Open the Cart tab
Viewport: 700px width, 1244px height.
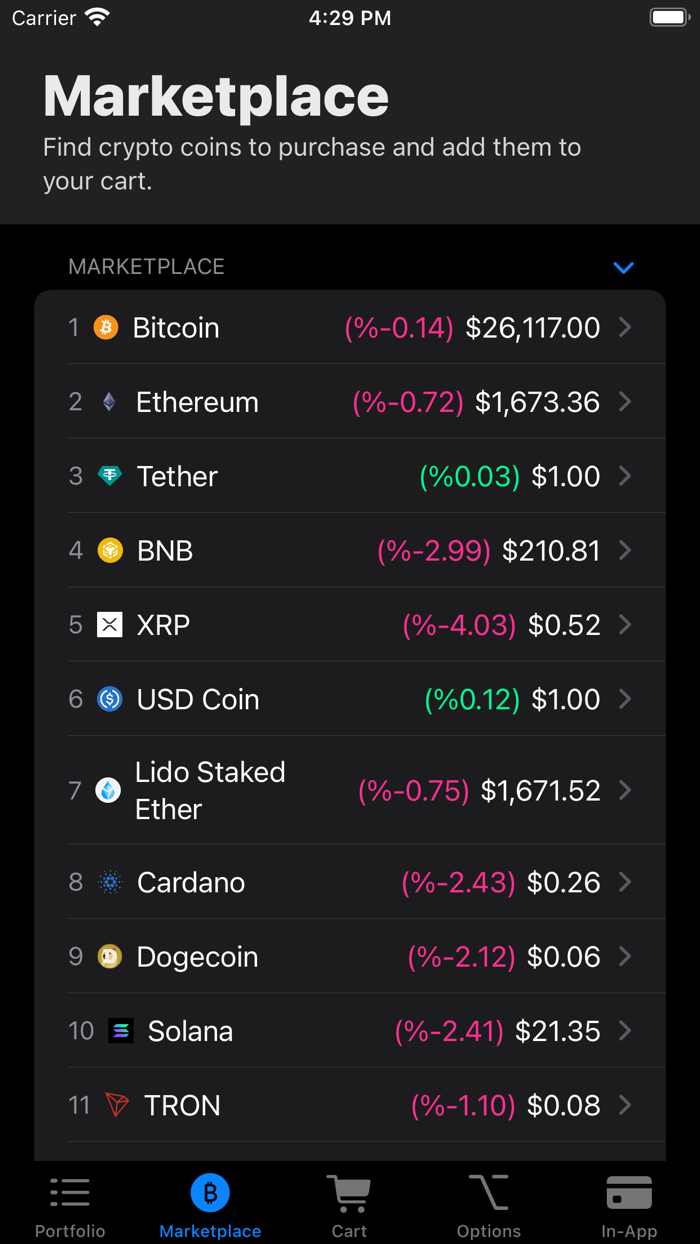tap(349, 1203)
